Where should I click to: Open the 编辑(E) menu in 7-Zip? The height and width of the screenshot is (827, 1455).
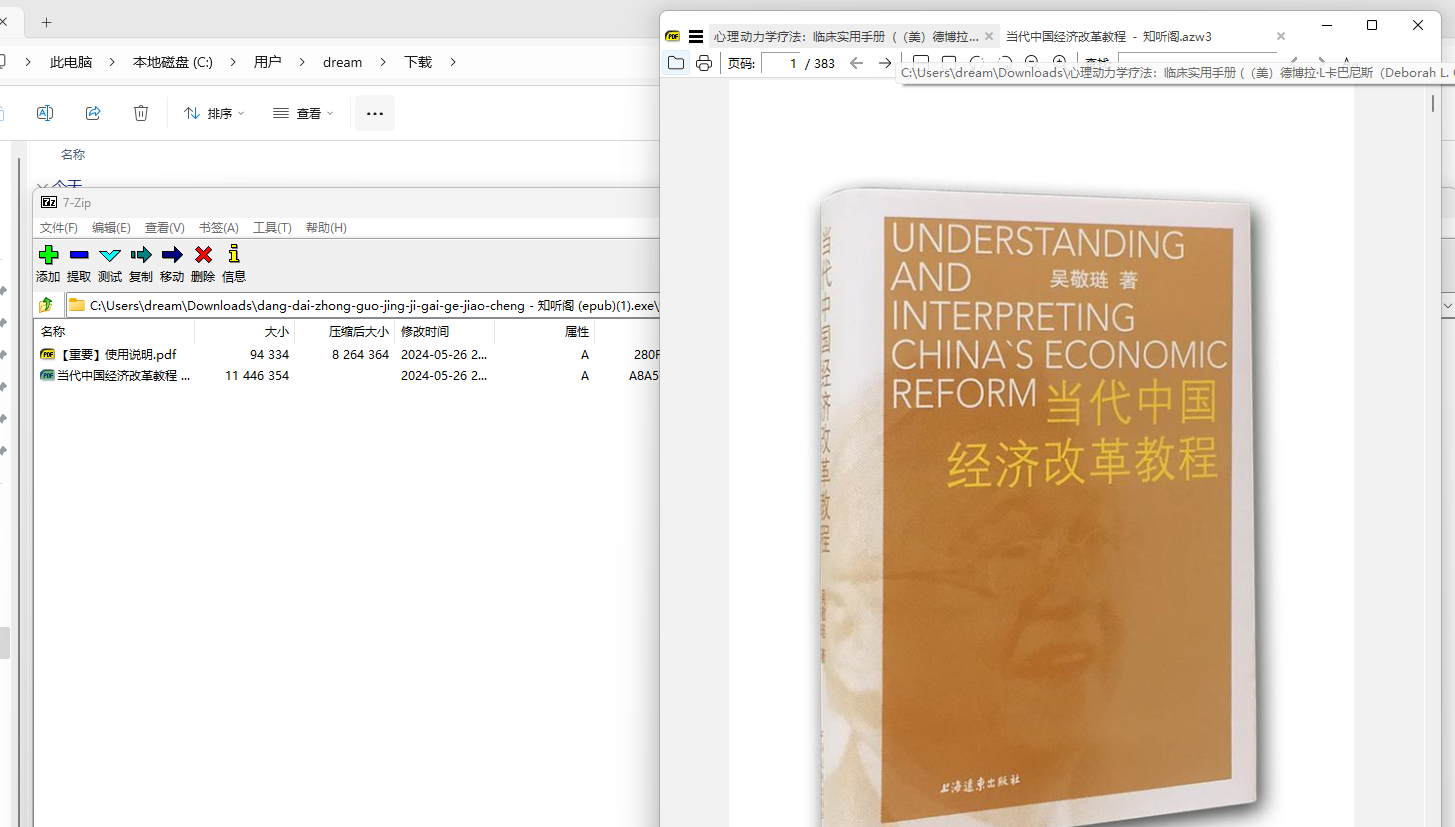coord(111,228)
